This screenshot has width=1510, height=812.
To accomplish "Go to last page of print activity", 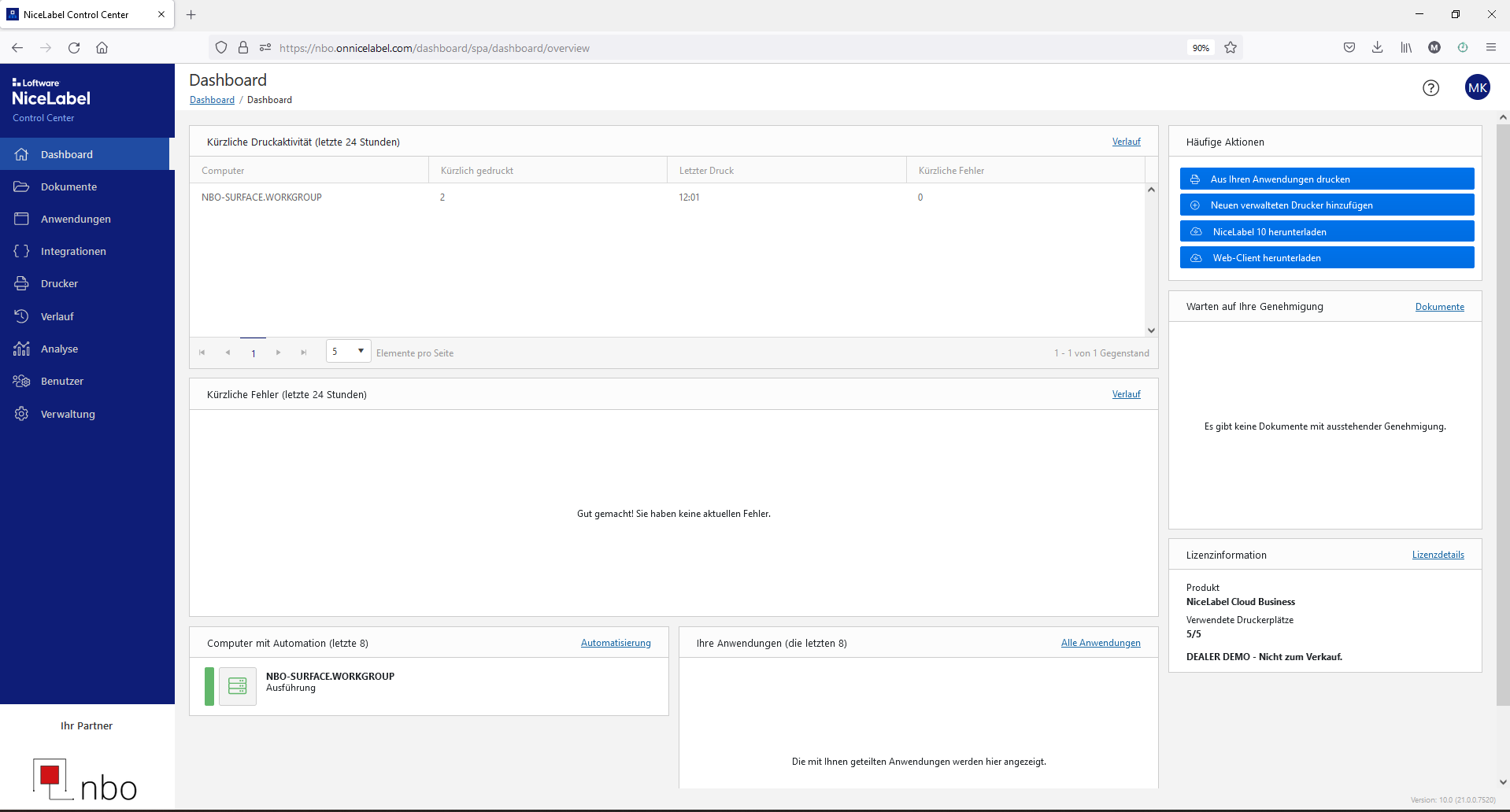I will pyautogui.click(x=303, y=352).
